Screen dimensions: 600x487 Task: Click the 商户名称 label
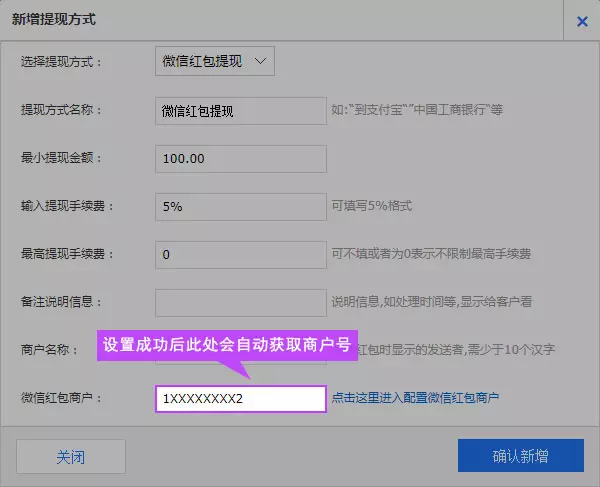coord(49,350)
